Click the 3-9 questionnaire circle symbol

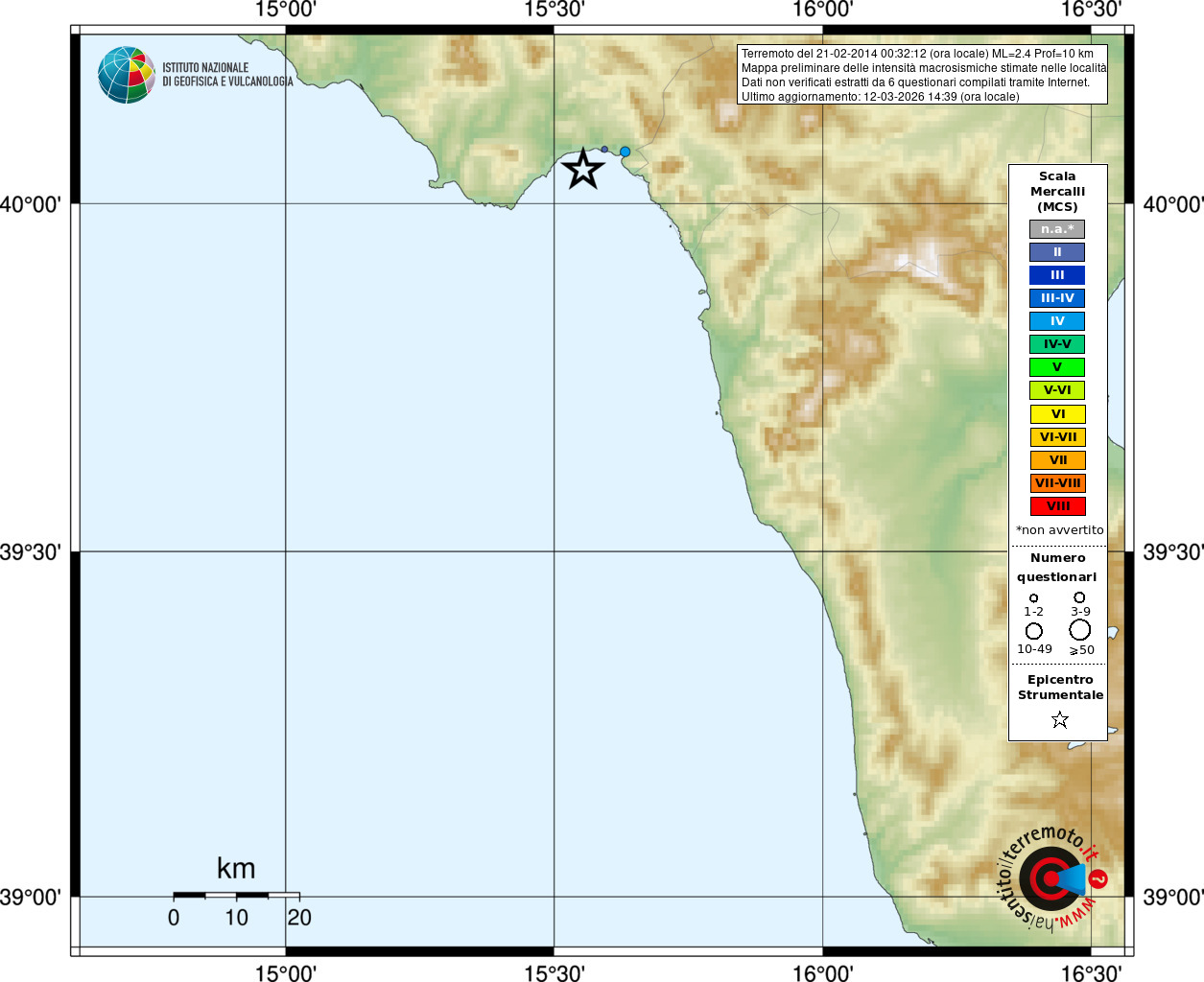click(x=1079, y=597)
